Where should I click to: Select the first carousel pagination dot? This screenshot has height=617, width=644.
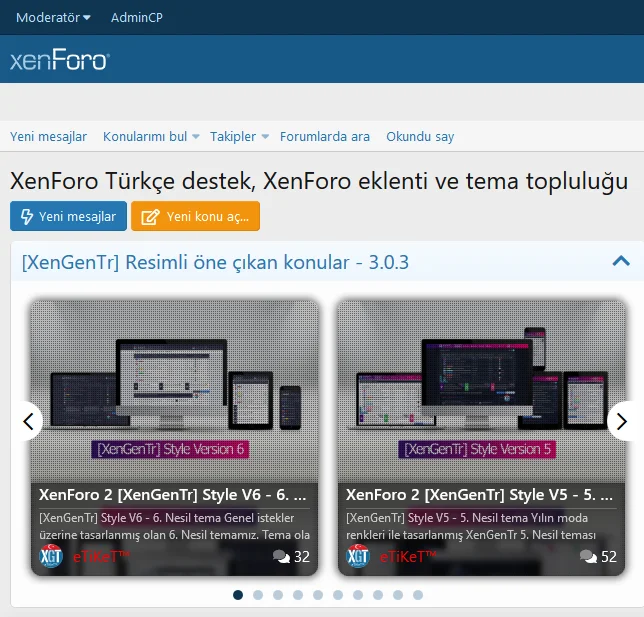pos(238,594)
